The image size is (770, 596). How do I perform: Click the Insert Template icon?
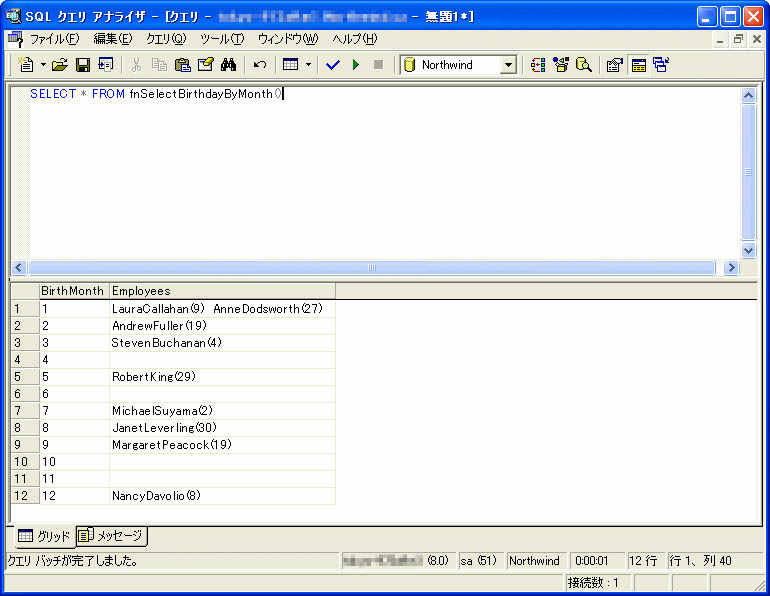[106, 65]
